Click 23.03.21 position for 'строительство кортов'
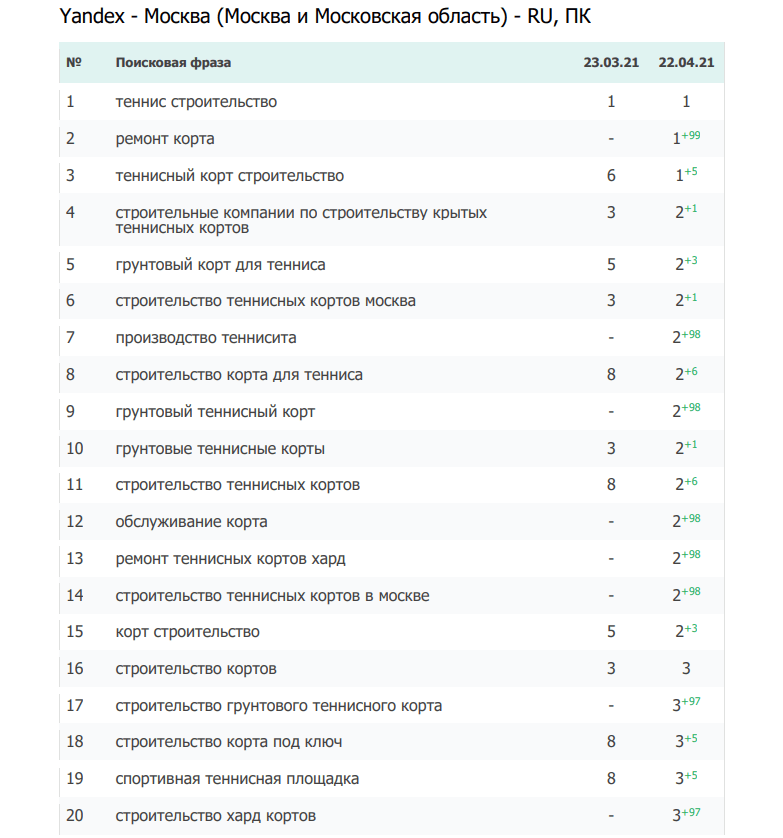 coord(611,669)
